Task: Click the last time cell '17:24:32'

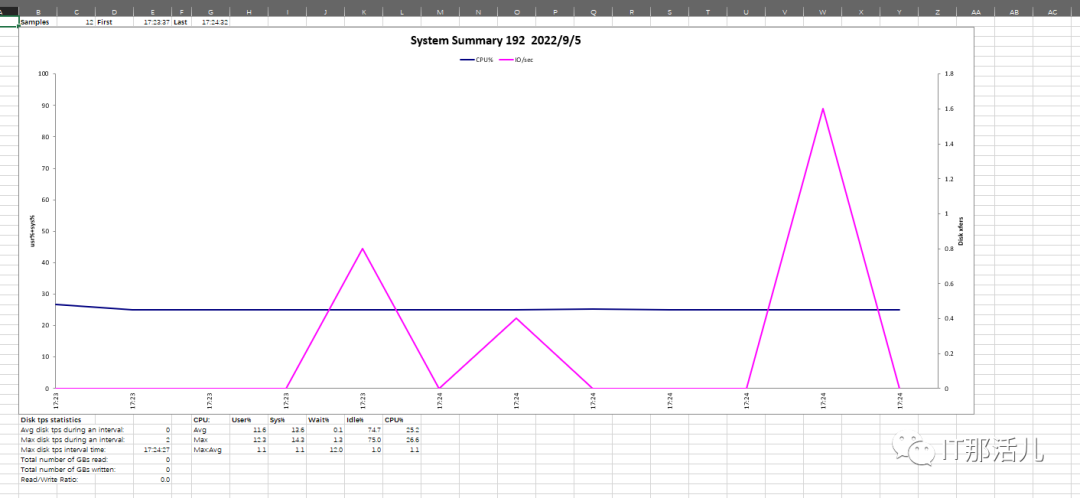Action: pos(210,22)
